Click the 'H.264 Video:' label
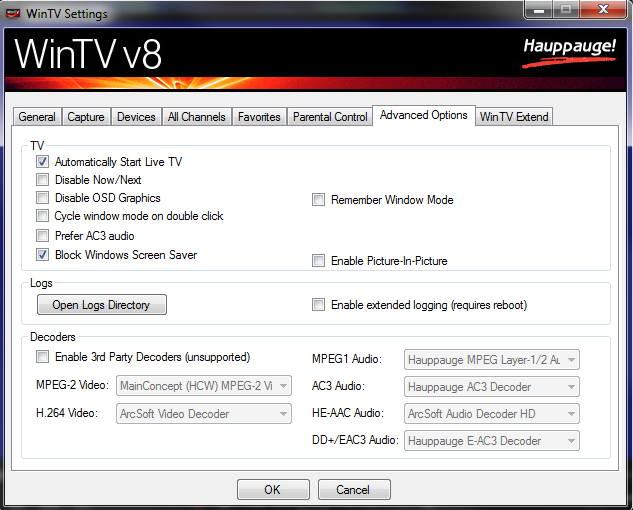 (67, 413)
